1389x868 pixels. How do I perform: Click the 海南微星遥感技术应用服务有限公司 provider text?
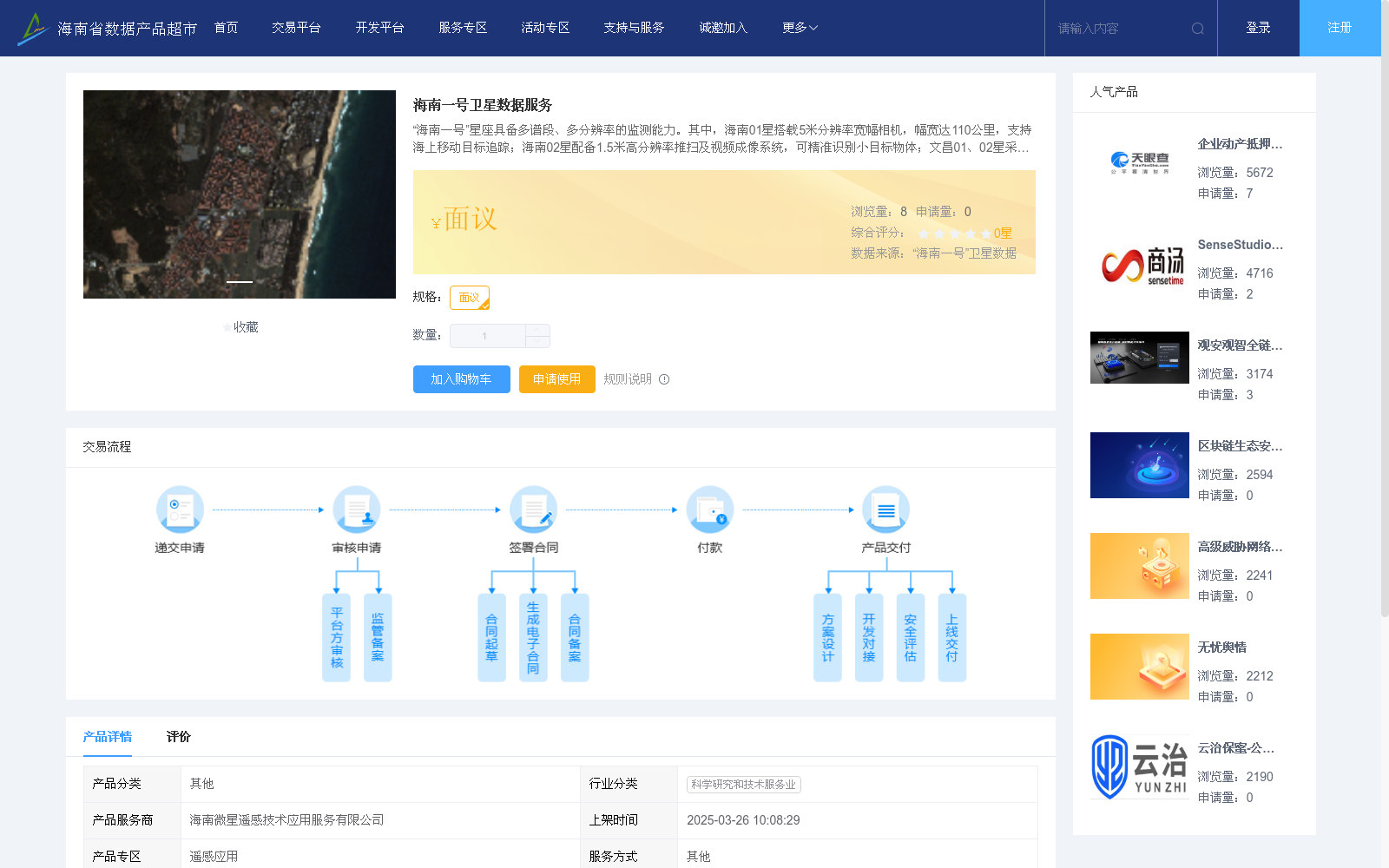286,820
